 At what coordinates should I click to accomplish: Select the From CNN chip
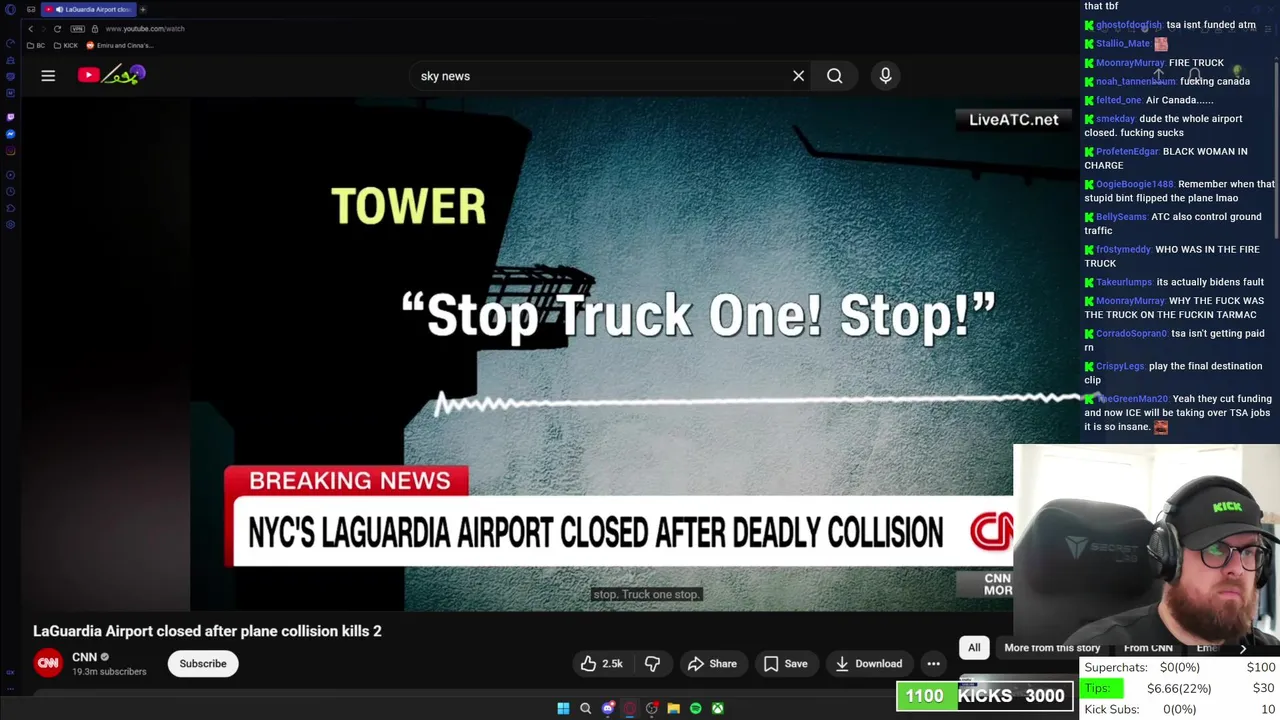pos(1148,647)
